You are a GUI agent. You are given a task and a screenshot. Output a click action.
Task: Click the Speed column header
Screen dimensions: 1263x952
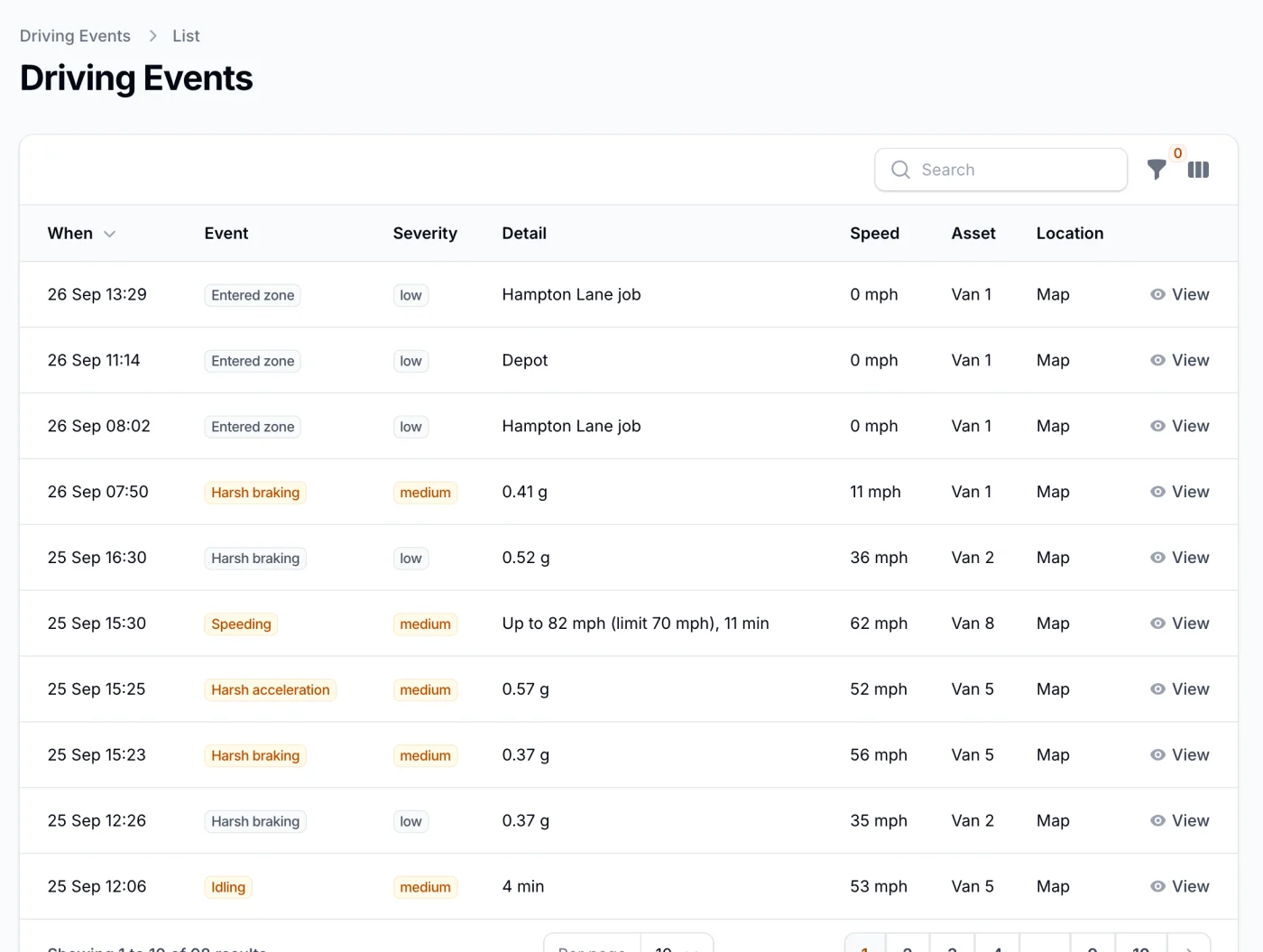point(874,234)
